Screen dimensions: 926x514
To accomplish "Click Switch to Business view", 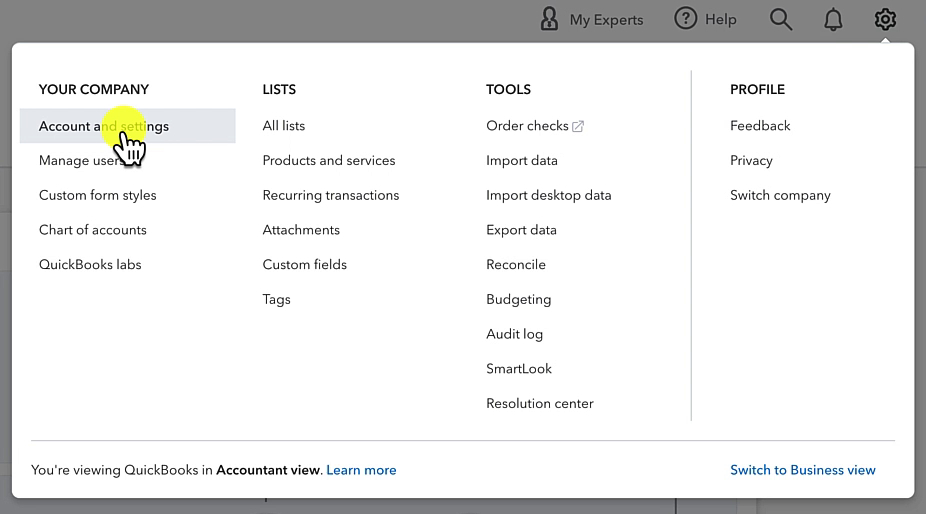I will tap(803, 470).
